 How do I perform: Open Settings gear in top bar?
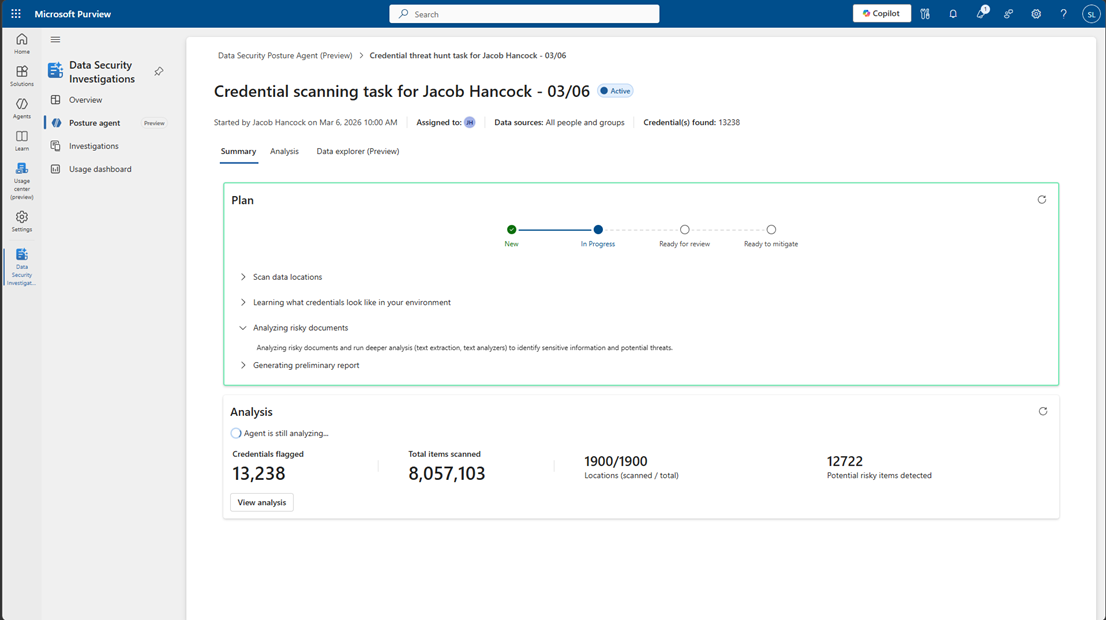point(1036,14)
